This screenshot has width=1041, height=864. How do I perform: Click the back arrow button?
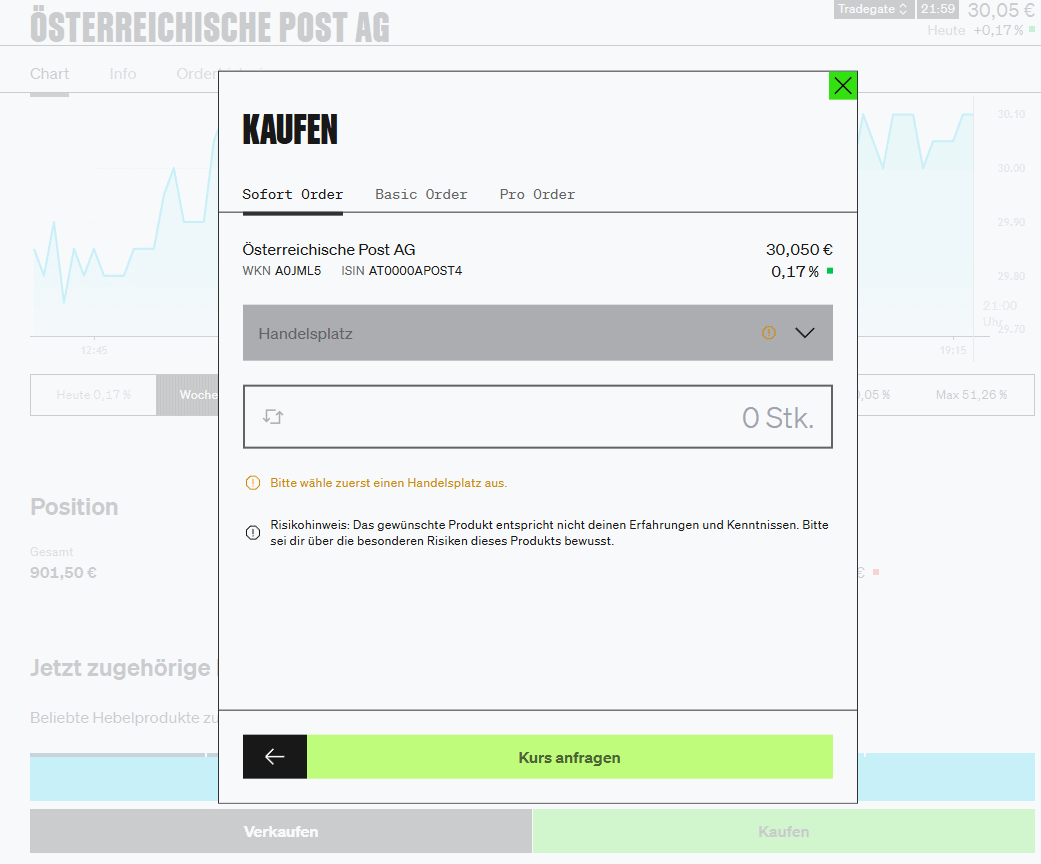pyautogui.click(x=275, y=757)
